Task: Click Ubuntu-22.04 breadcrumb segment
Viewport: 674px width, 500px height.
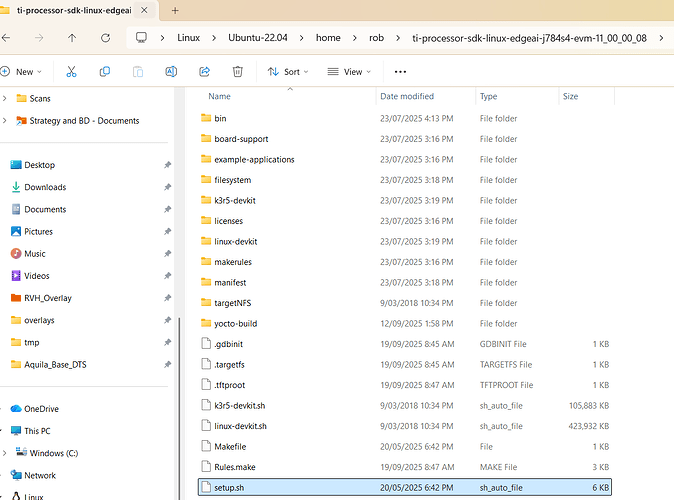Action: click(x=258, y=38)
